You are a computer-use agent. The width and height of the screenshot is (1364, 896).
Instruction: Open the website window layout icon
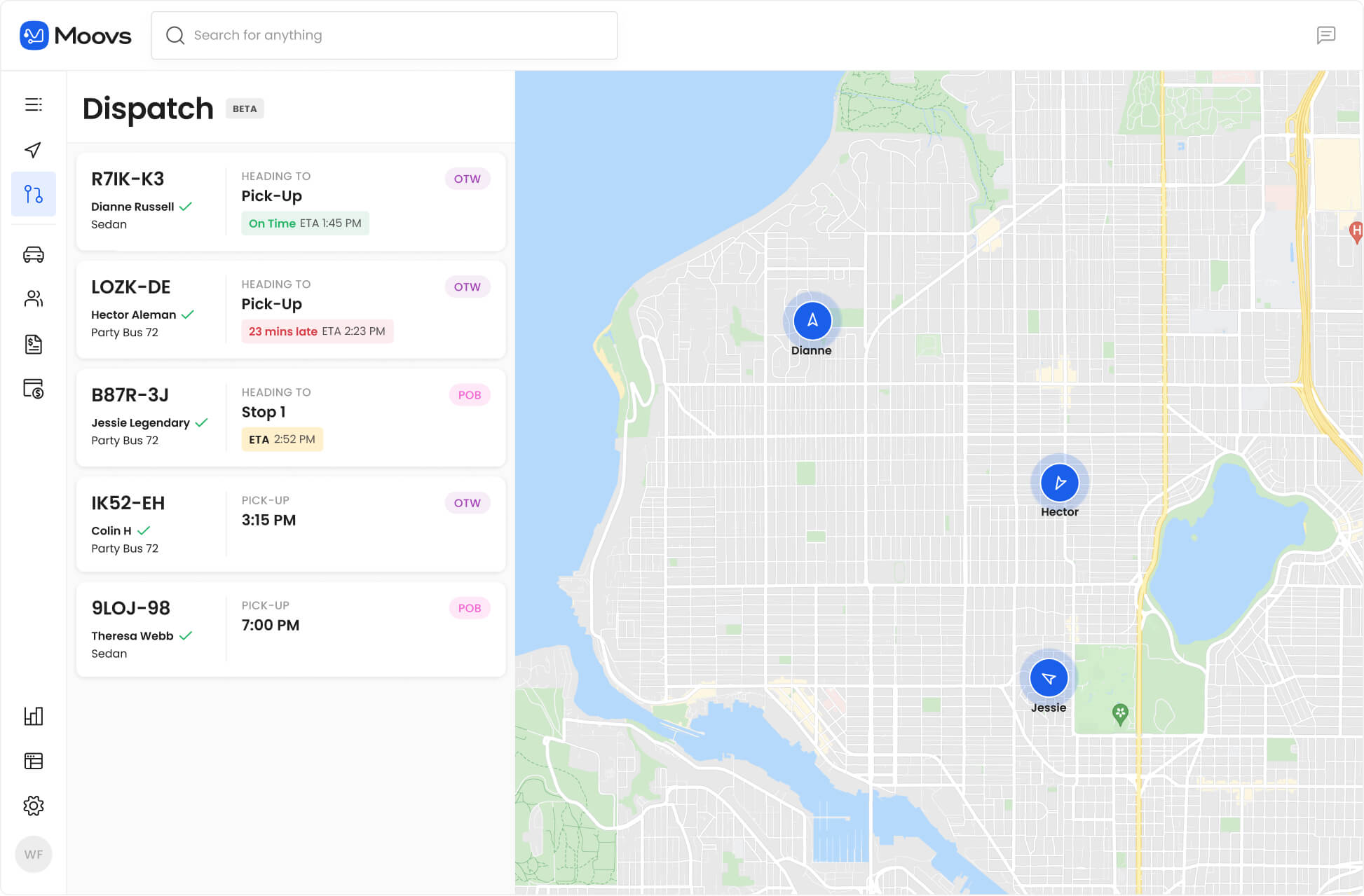[33, 761]
